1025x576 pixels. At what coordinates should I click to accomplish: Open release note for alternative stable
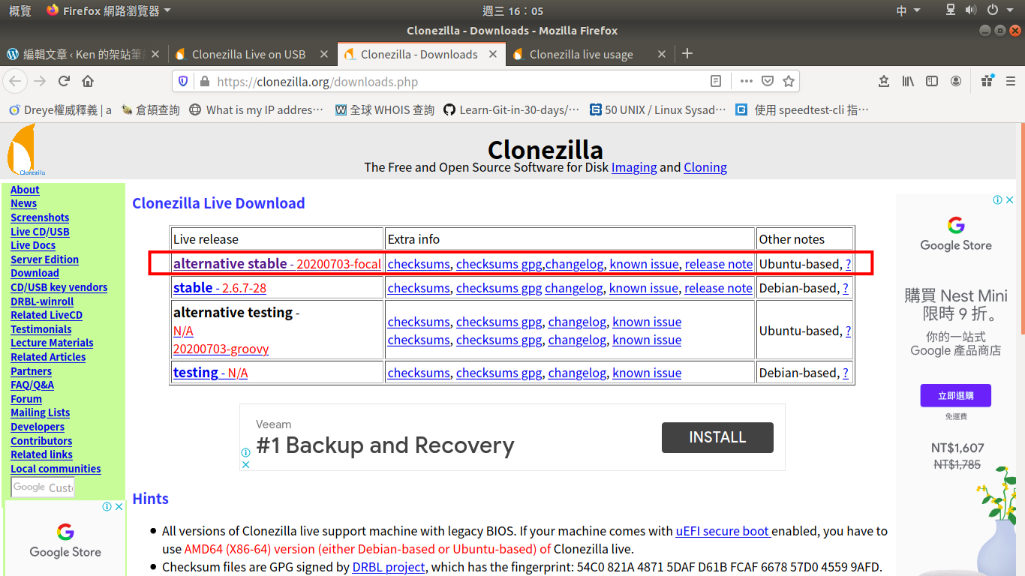[718, 264]
